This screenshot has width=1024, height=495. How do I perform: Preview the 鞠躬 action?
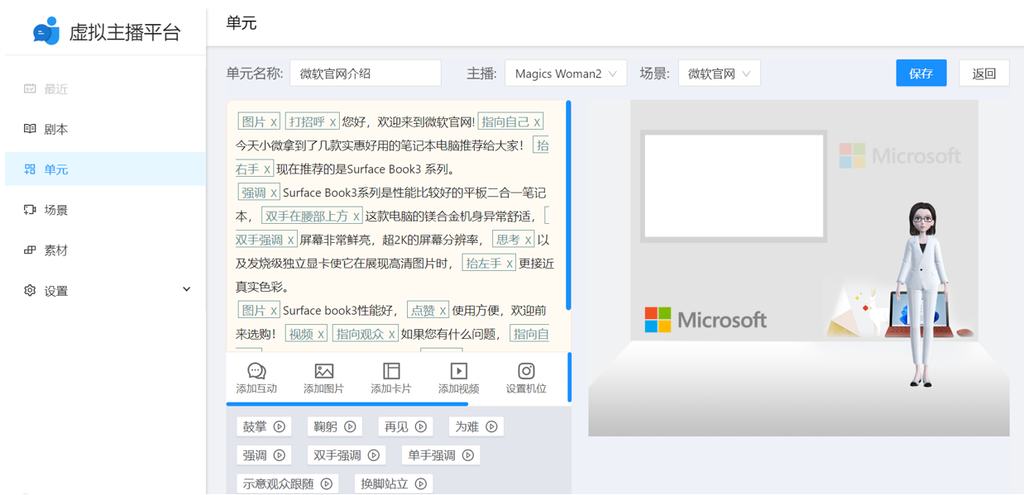click(x=349, y=426)
